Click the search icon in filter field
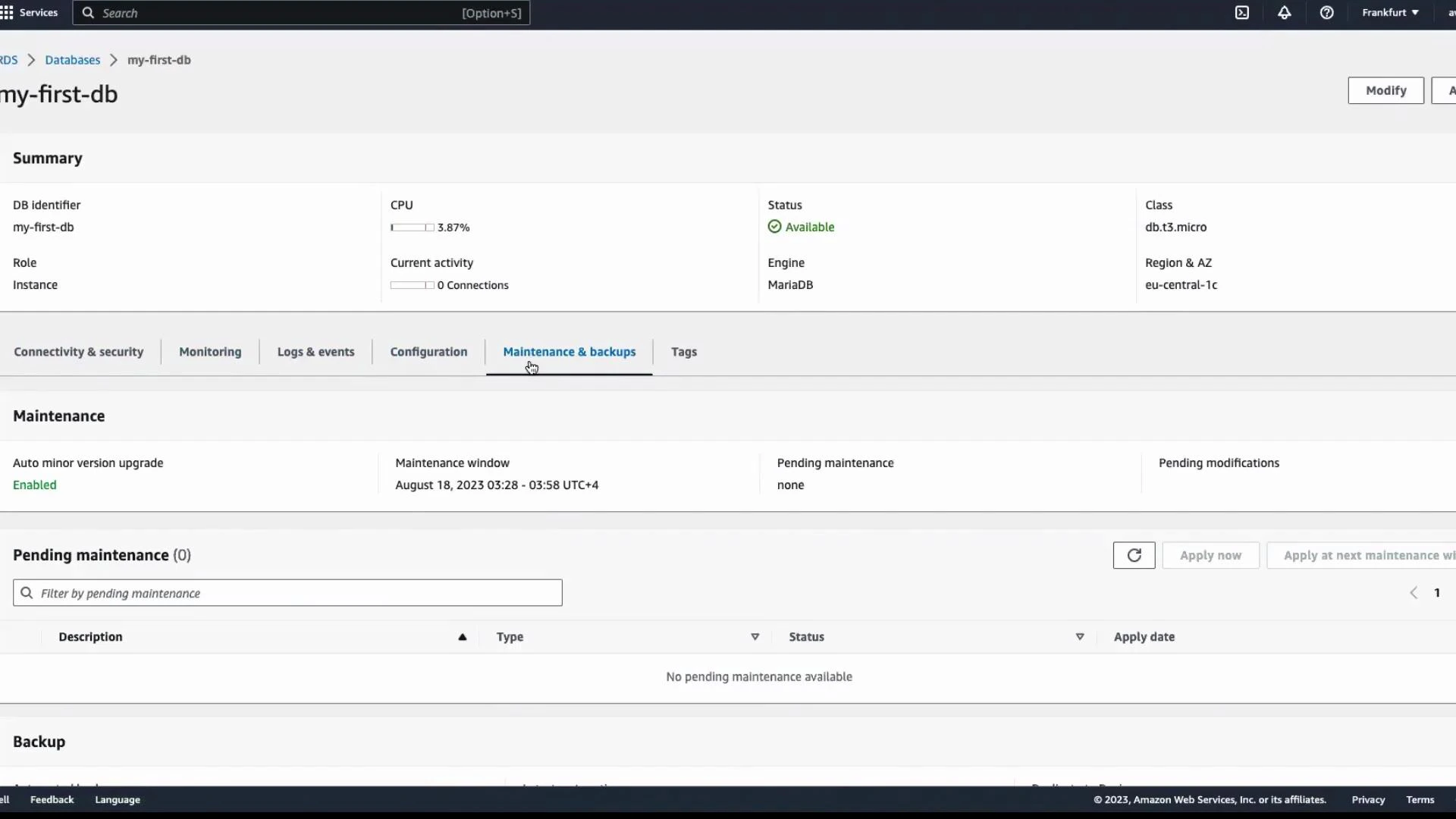Screen dimensions: 1456x819 (x=25, y=592)
